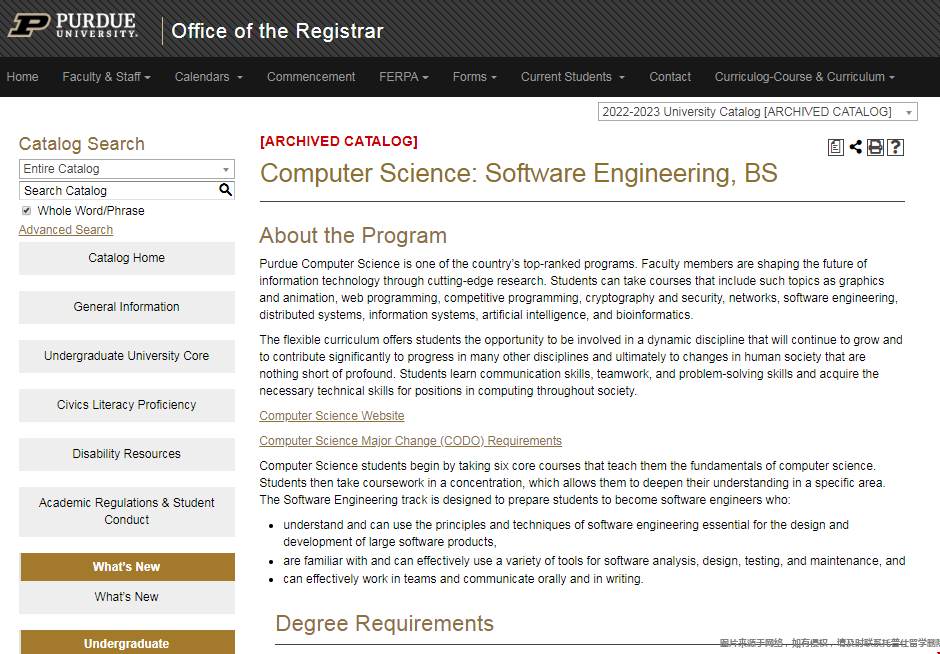
Task: Click into the Search Catalog field
Action: pos(120,191)
